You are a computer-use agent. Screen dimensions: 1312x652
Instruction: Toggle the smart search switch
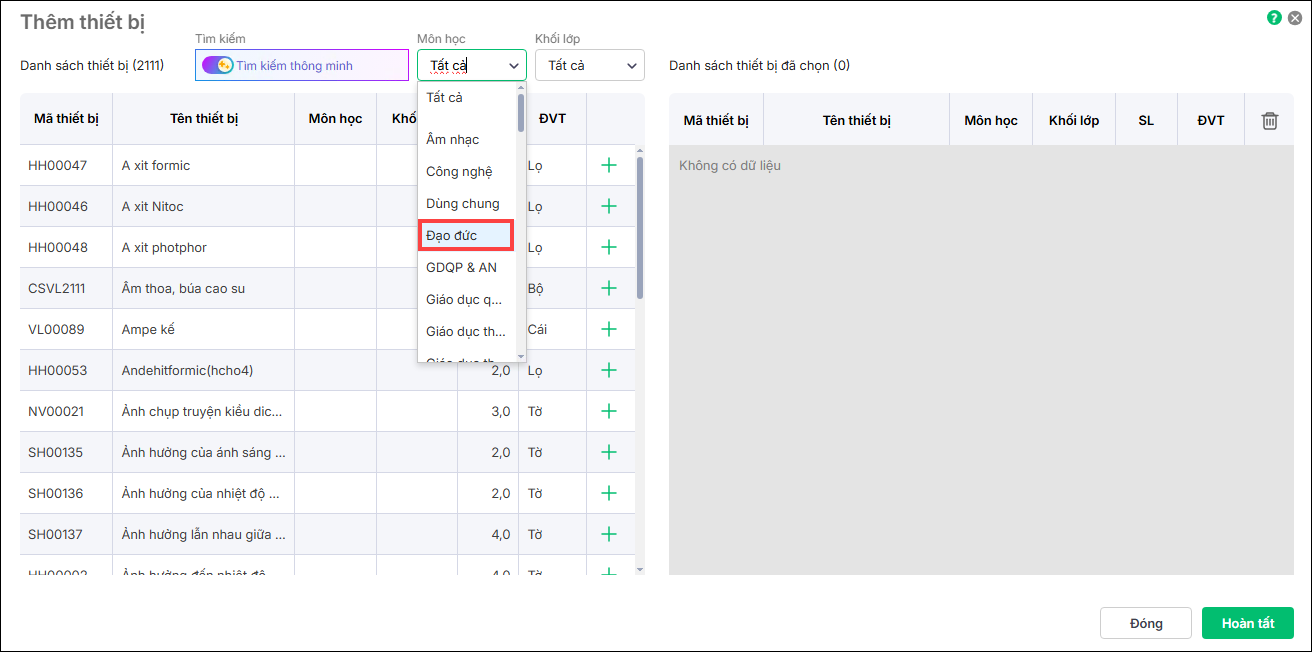[217, 65]
